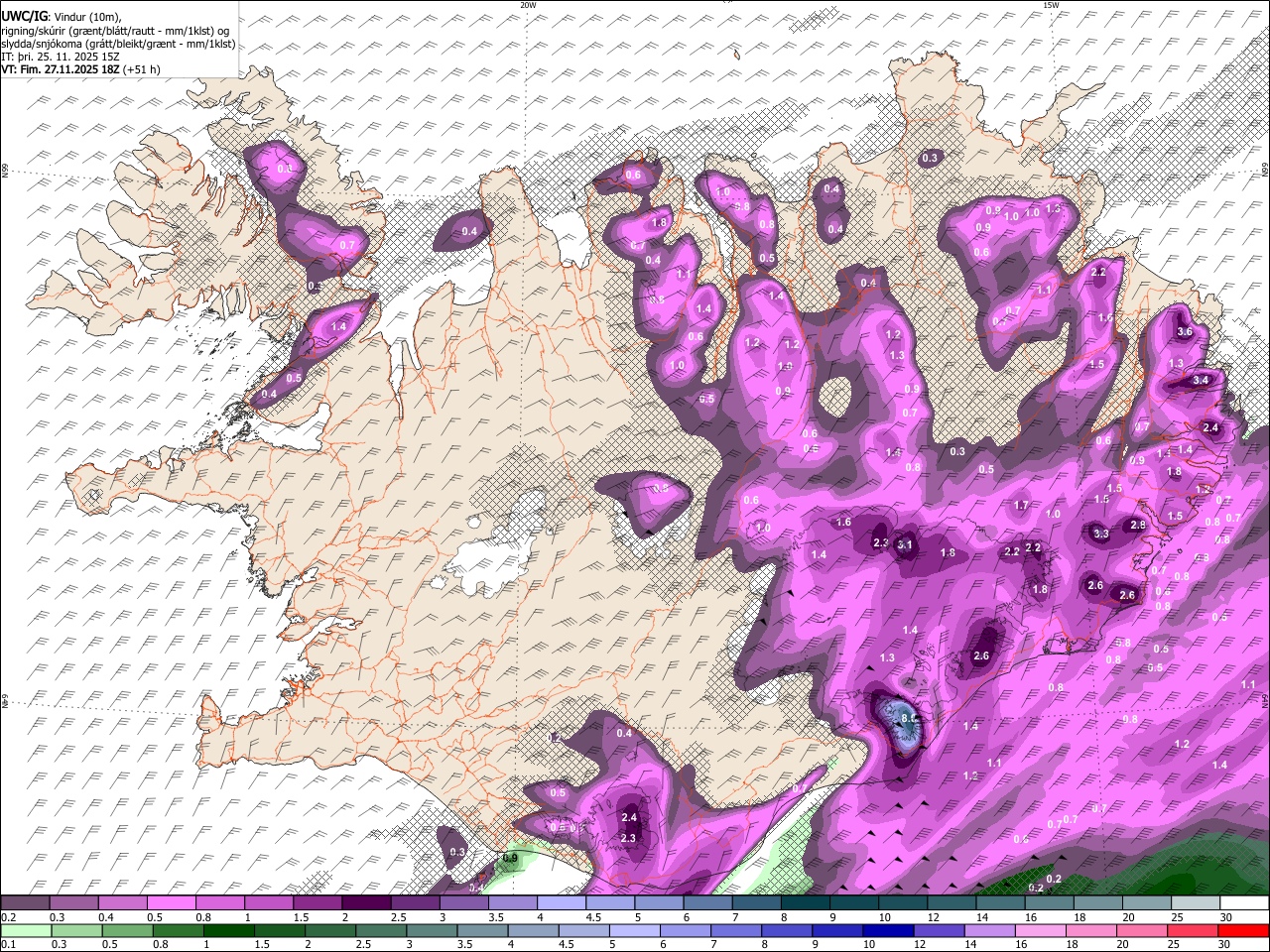Click the 'slydda/snjókoma' snow description line
The image size is (1270, 952).
tap(118, 44)
